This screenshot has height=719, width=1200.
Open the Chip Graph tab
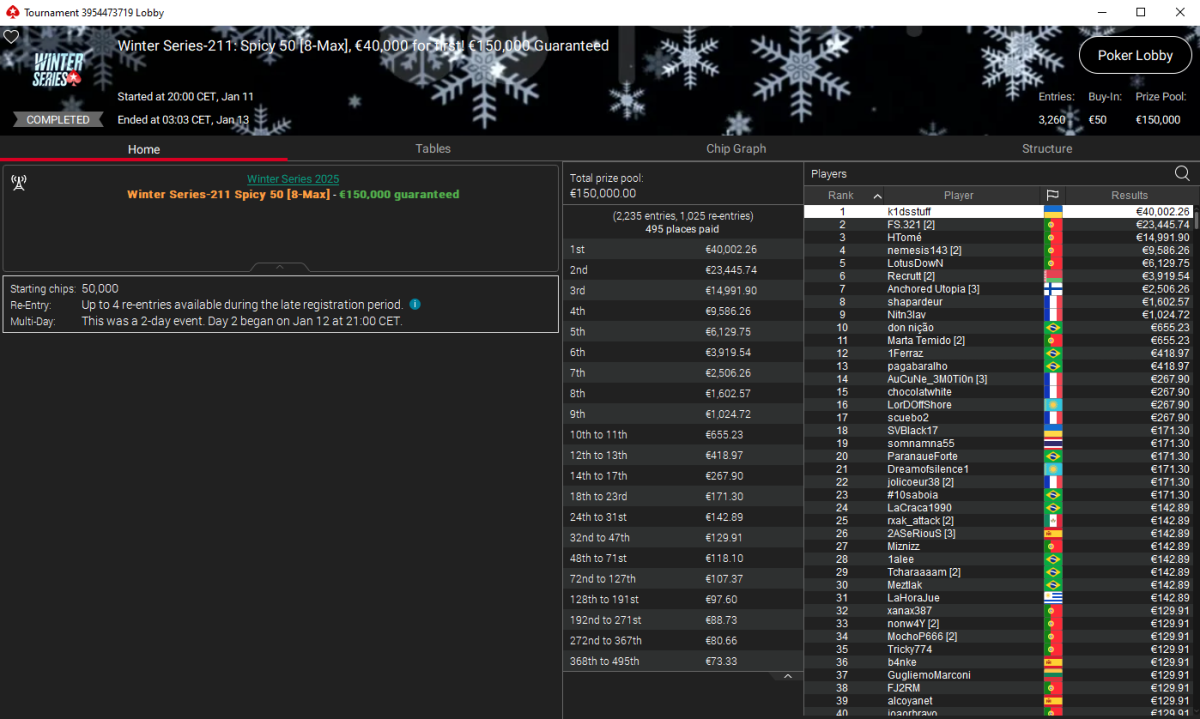735,149
